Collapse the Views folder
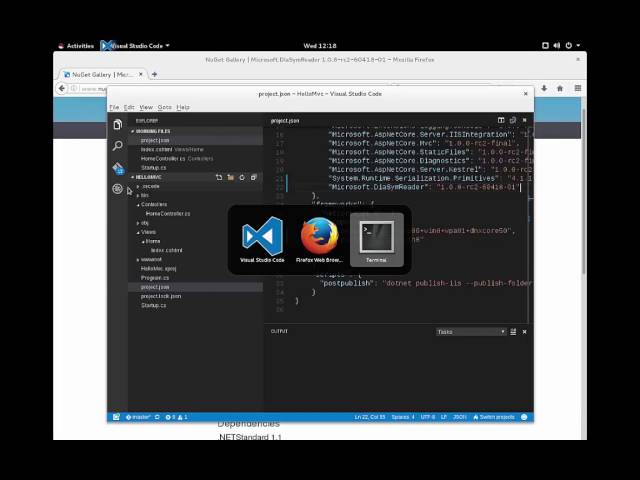 [x=138, y=232]
